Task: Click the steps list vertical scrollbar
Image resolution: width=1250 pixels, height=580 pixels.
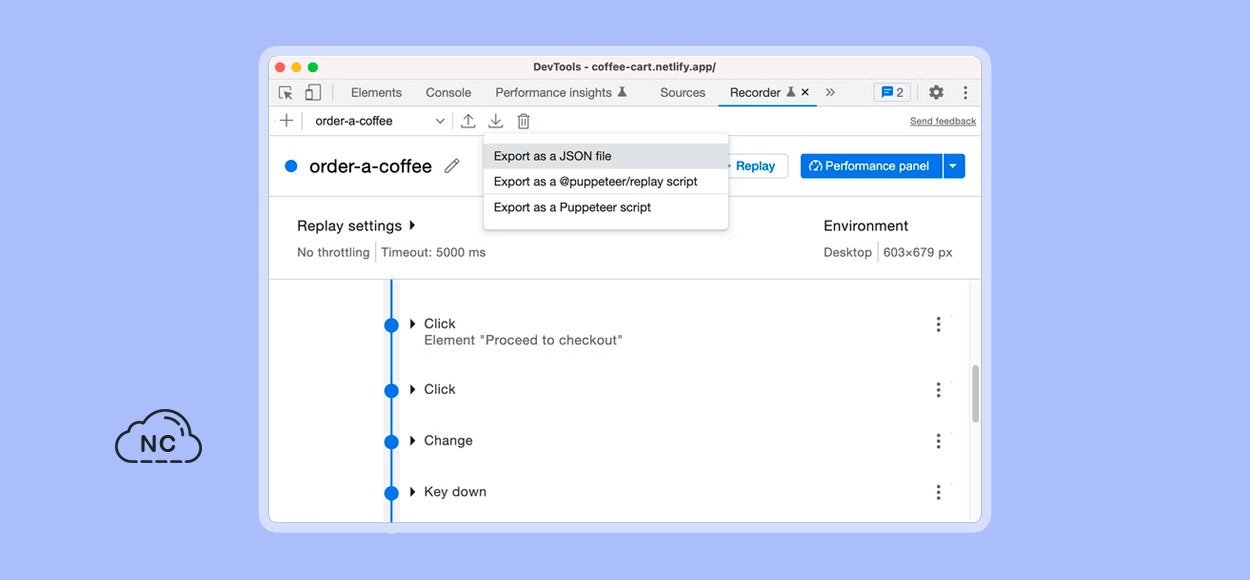Action: [975, 394]
